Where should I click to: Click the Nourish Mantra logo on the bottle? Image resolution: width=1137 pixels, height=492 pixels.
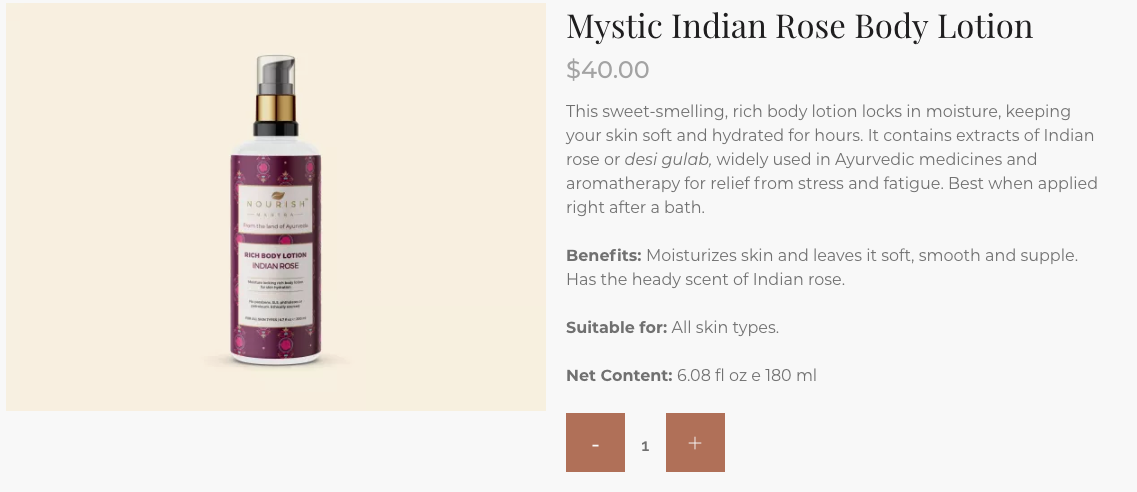[x=275, y=204]
